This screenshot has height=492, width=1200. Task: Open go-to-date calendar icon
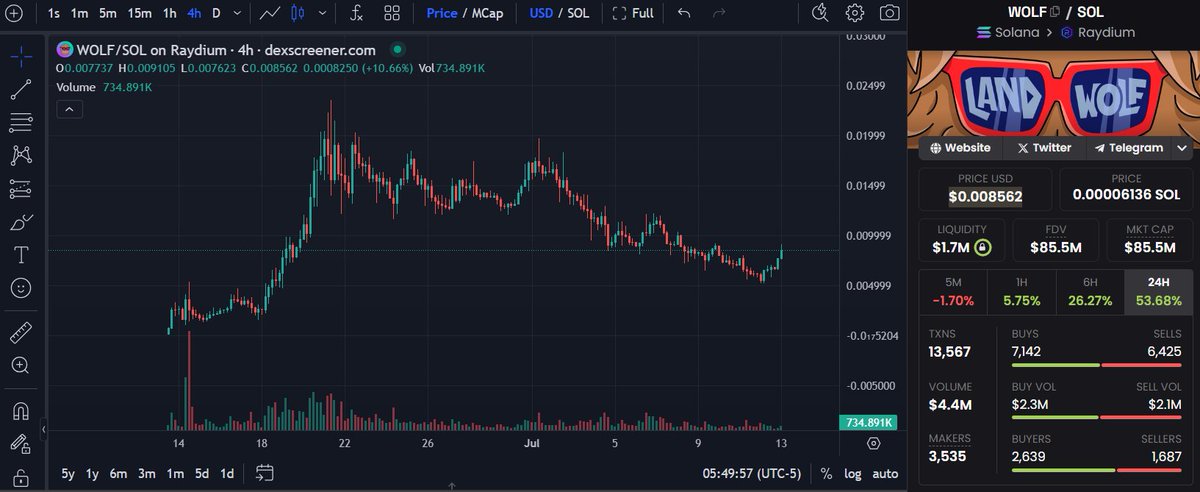(x=265, y=472)
